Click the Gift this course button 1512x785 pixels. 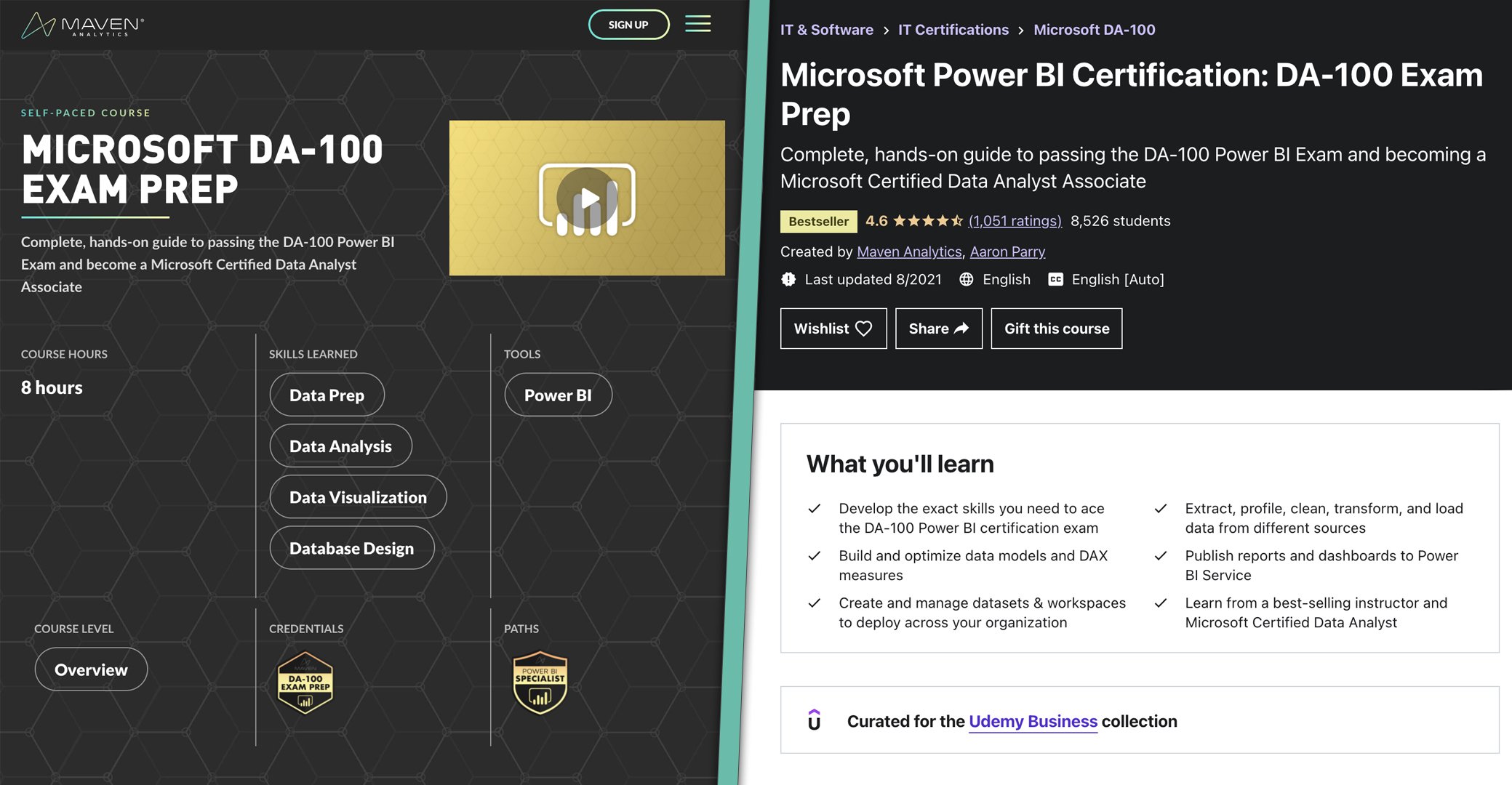pyautogui.click(x=1056, y=328)
